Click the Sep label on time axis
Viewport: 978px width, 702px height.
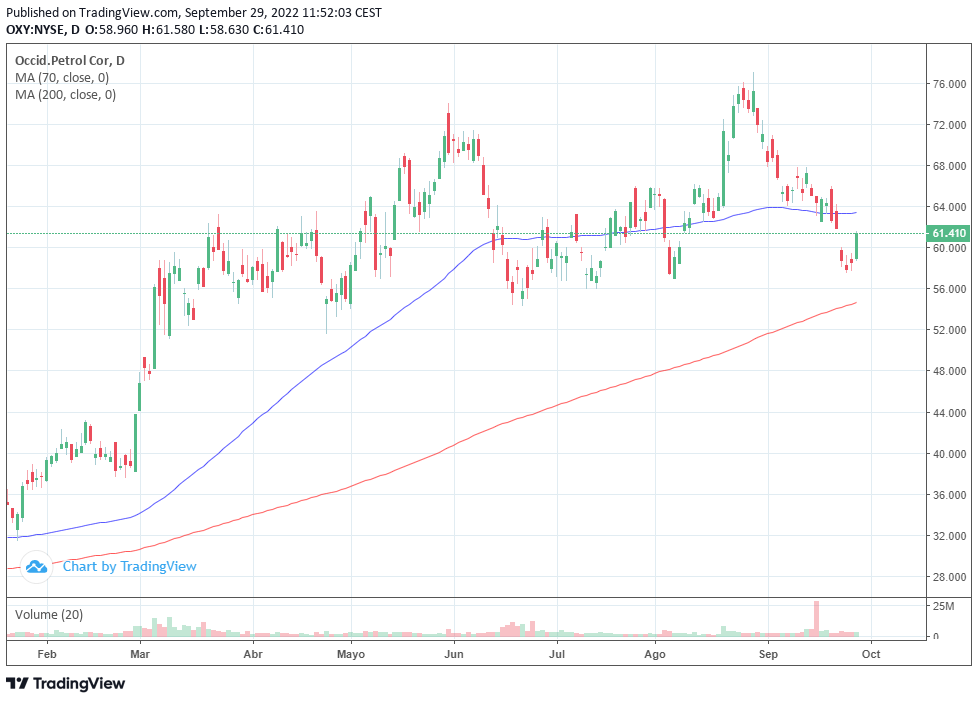tap(768, 654)
